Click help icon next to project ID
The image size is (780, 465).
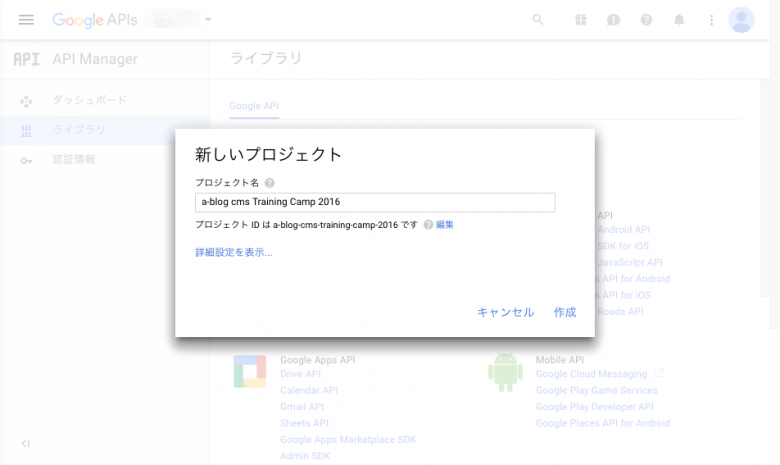tap(428, 225)
